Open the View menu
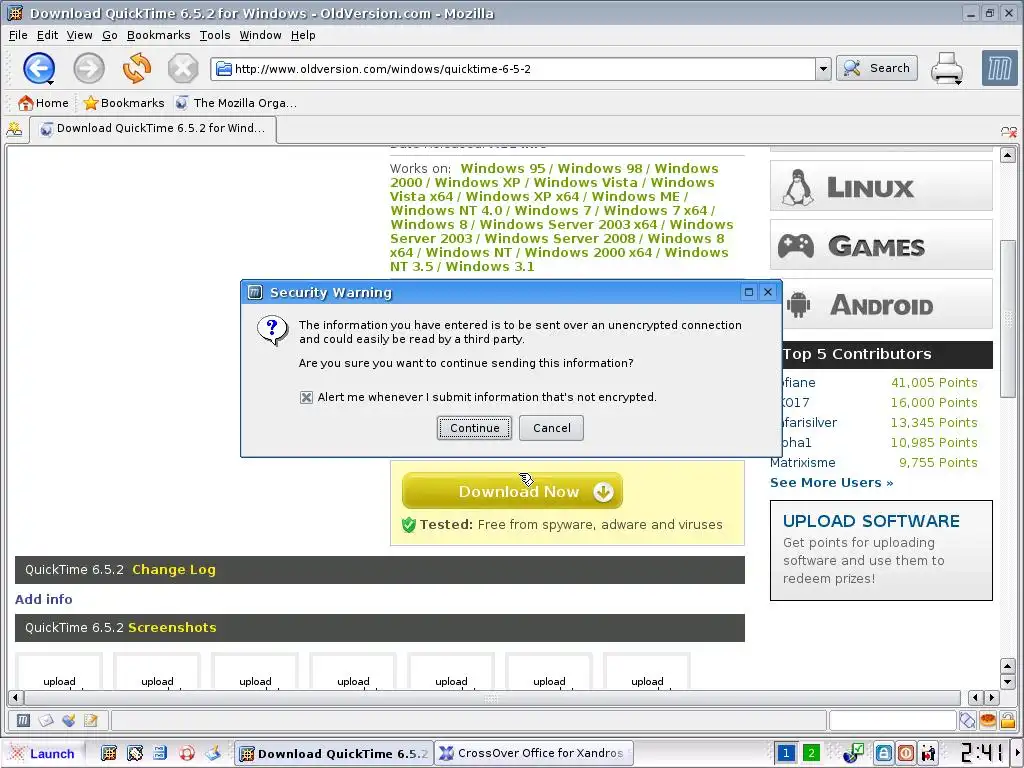Screen dimensions: 1024x768 click(x=79, y=35)
